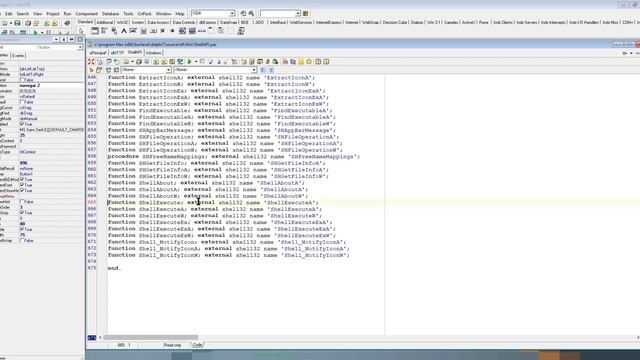Click the Code tab at editor bottom
This screenshot has width=640, height=360.
197,345
